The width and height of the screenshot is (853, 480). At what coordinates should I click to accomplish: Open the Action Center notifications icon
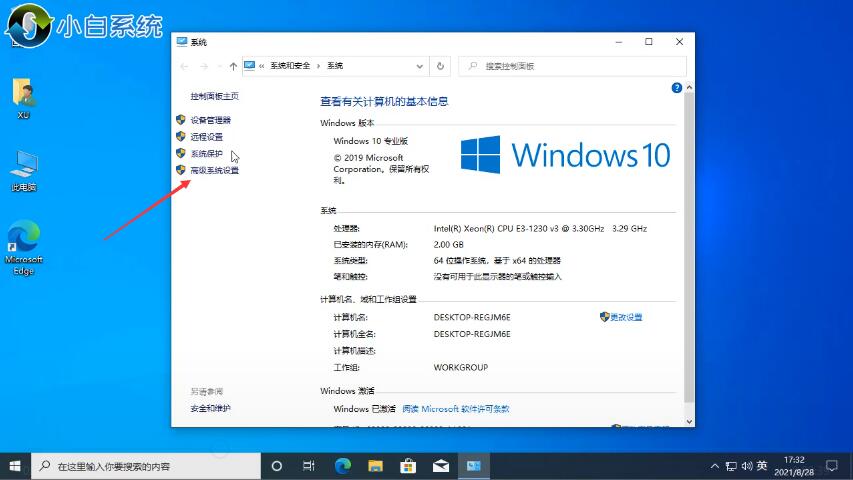832,466
